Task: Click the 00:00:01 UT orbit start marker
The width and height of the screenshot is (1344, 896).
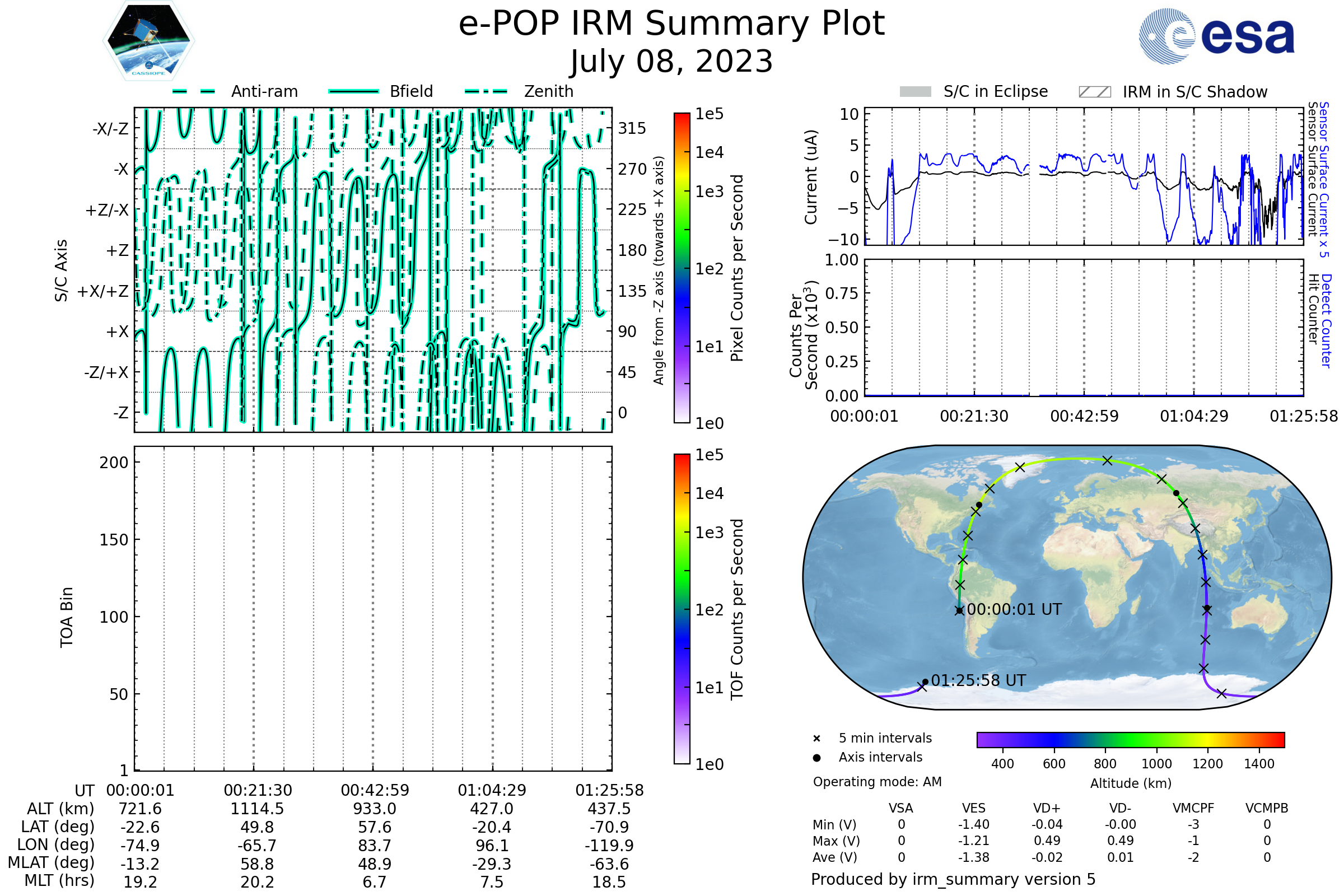Action: (959, 611)
